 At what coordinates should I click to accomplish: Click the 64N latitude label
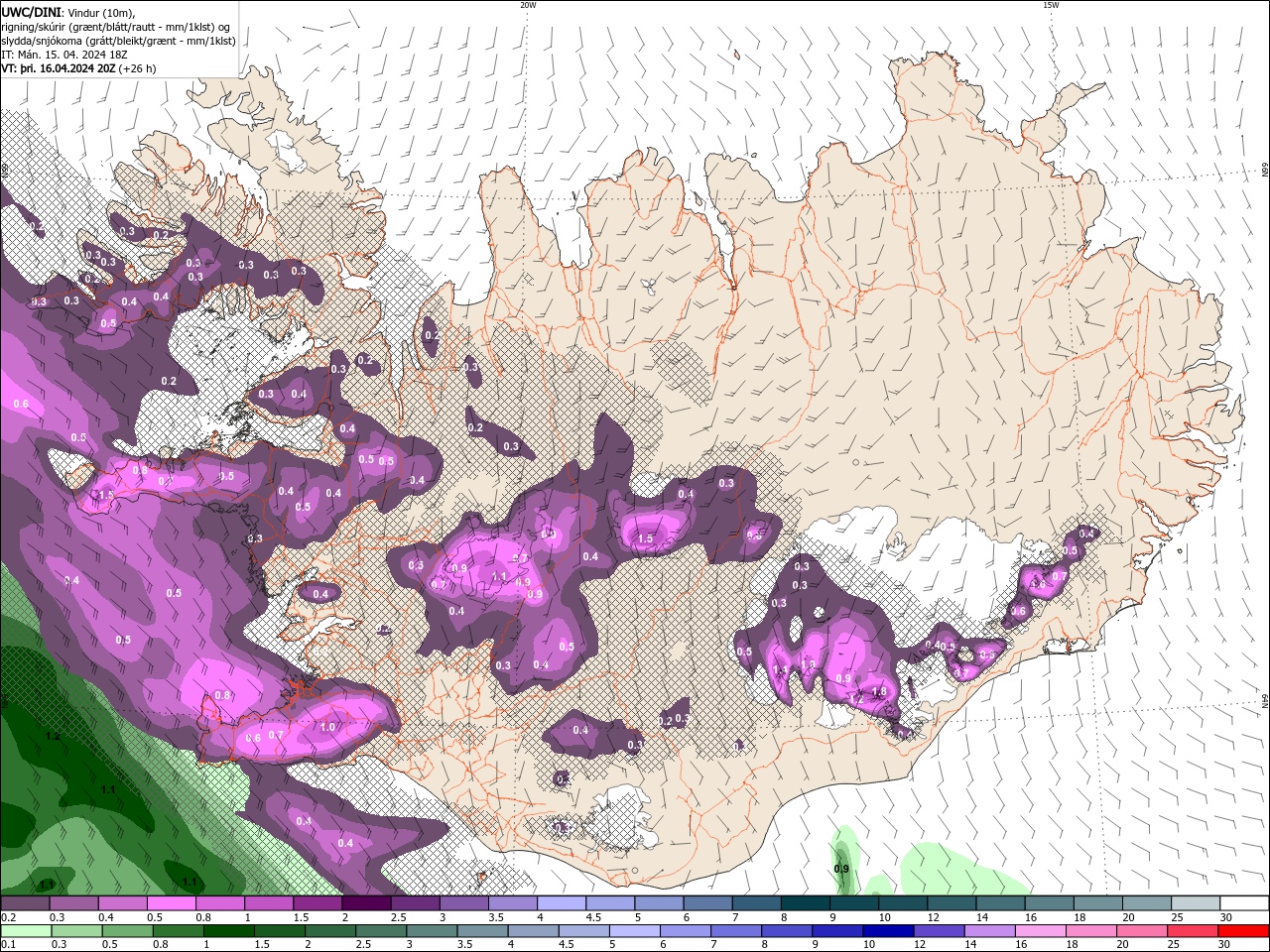[1264, 700]
